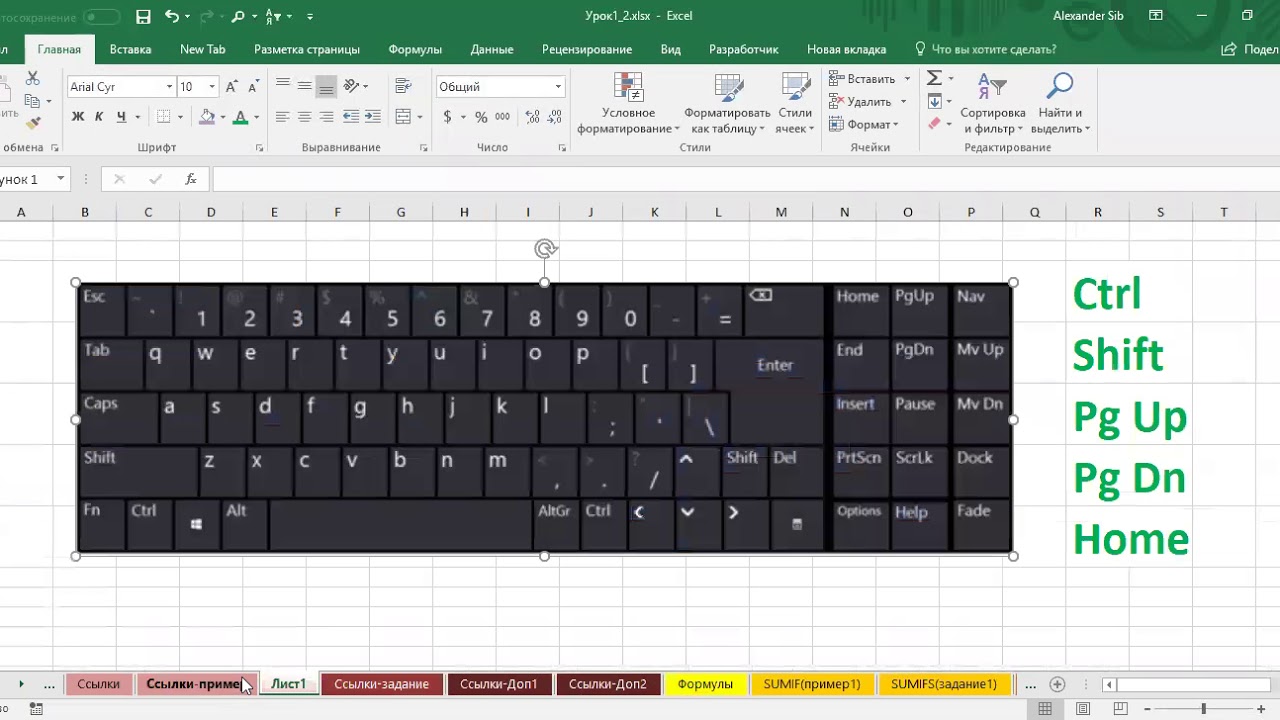Viewport: 1280px width, 720px height.
Task: Open the Вид ribbon tab
Action: pyautogui.click(x=670, y=49)
